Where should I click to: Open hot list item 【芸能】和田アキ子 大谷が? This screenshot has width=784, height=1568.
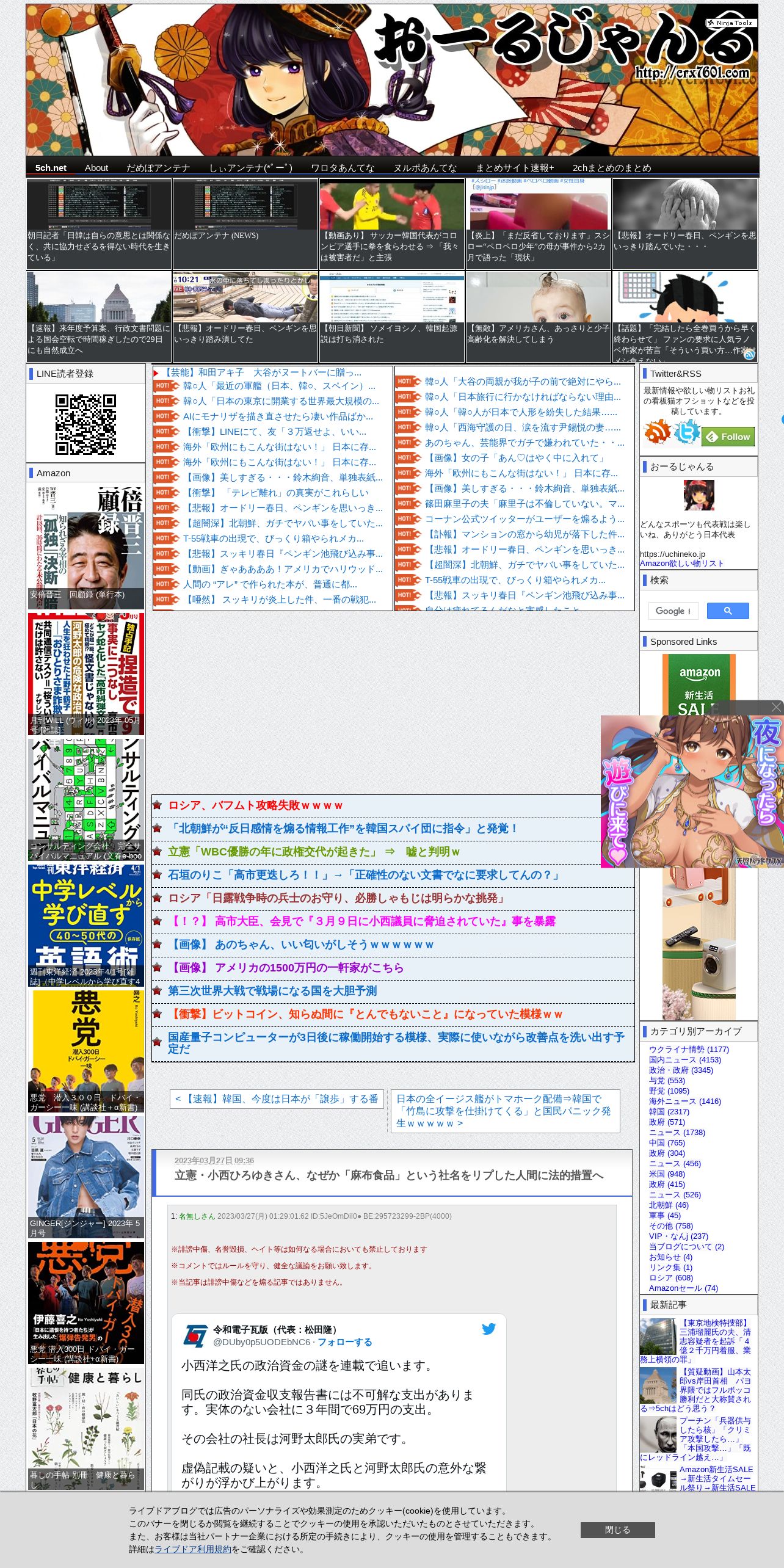[x=262, y=372]
